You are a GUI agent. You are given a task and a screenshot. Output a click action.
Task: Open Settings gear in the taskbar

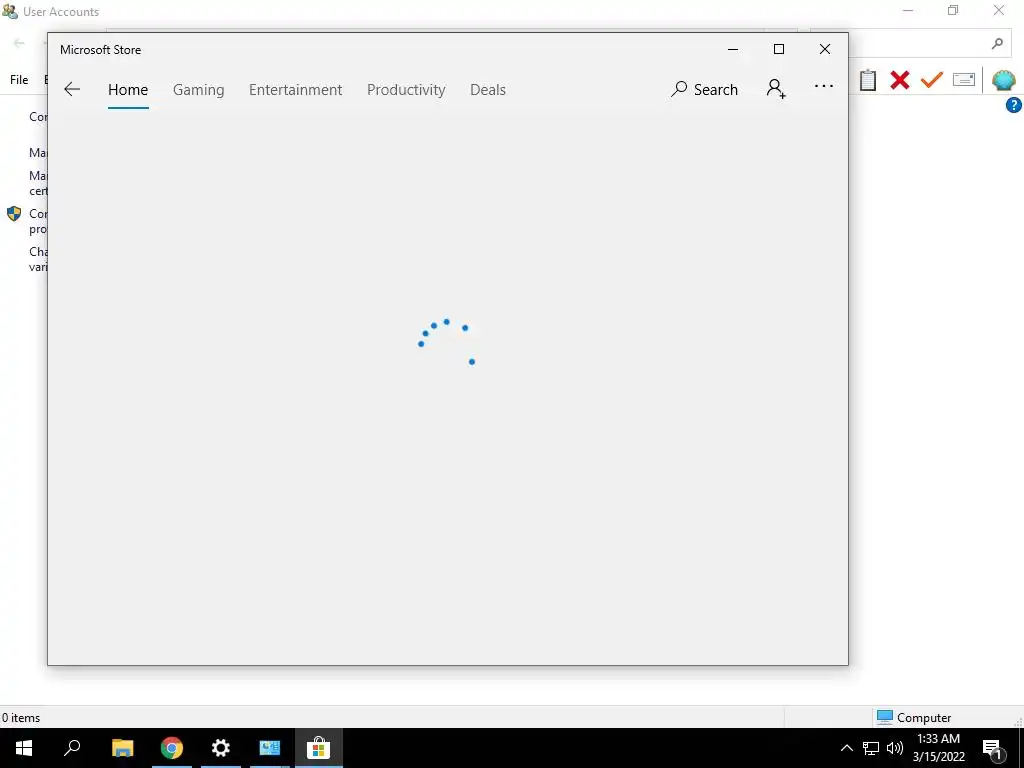click(221, 748)
